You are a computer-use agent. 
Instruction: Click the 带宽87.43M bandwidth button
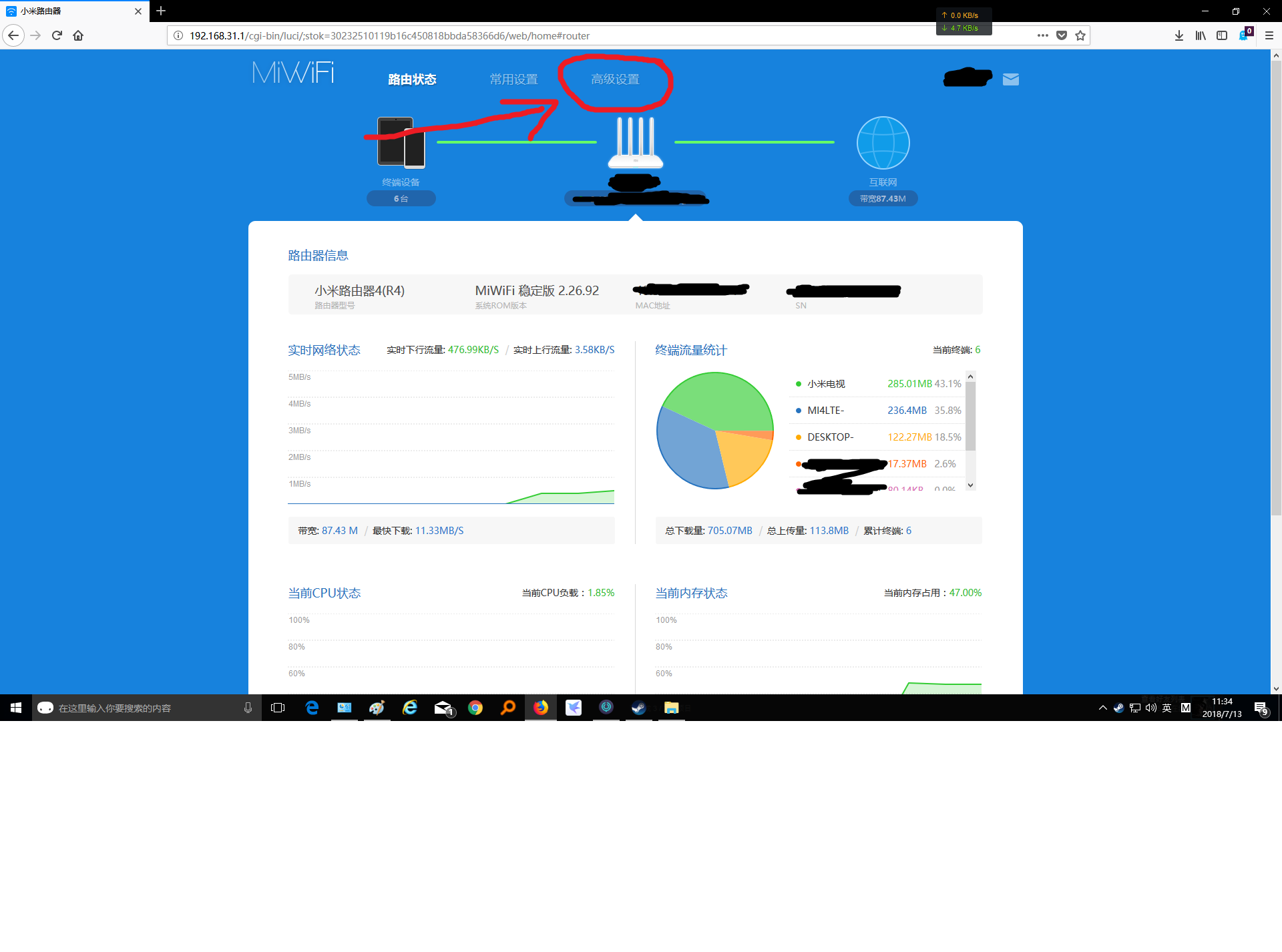tap(883, 198)
